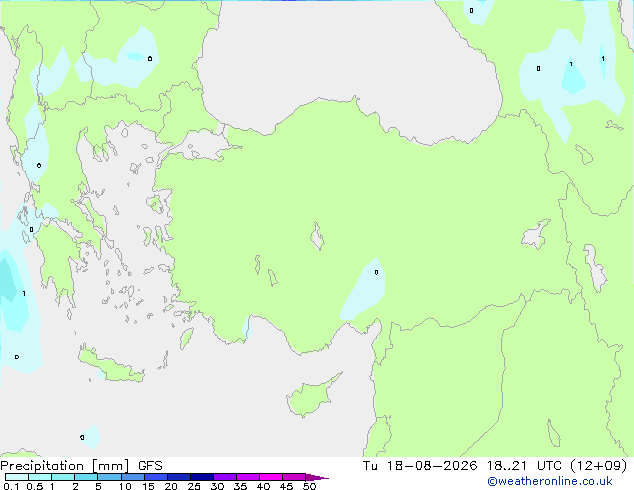
Task: Select the Precipitation [mm] GFS title text
Action: [81, 466]
